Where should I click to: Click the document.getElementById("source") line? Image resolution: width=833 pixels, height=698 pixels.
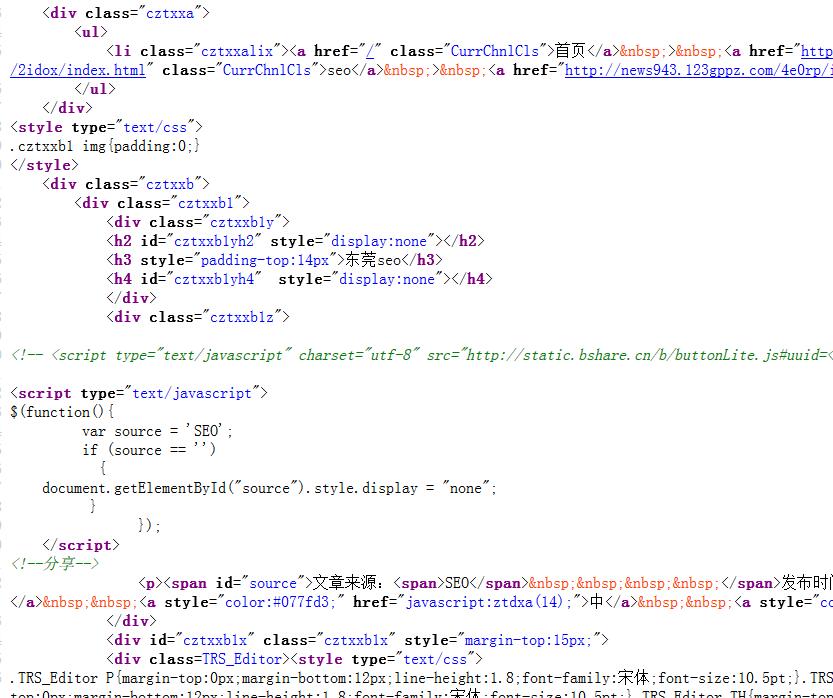[269, 488]
